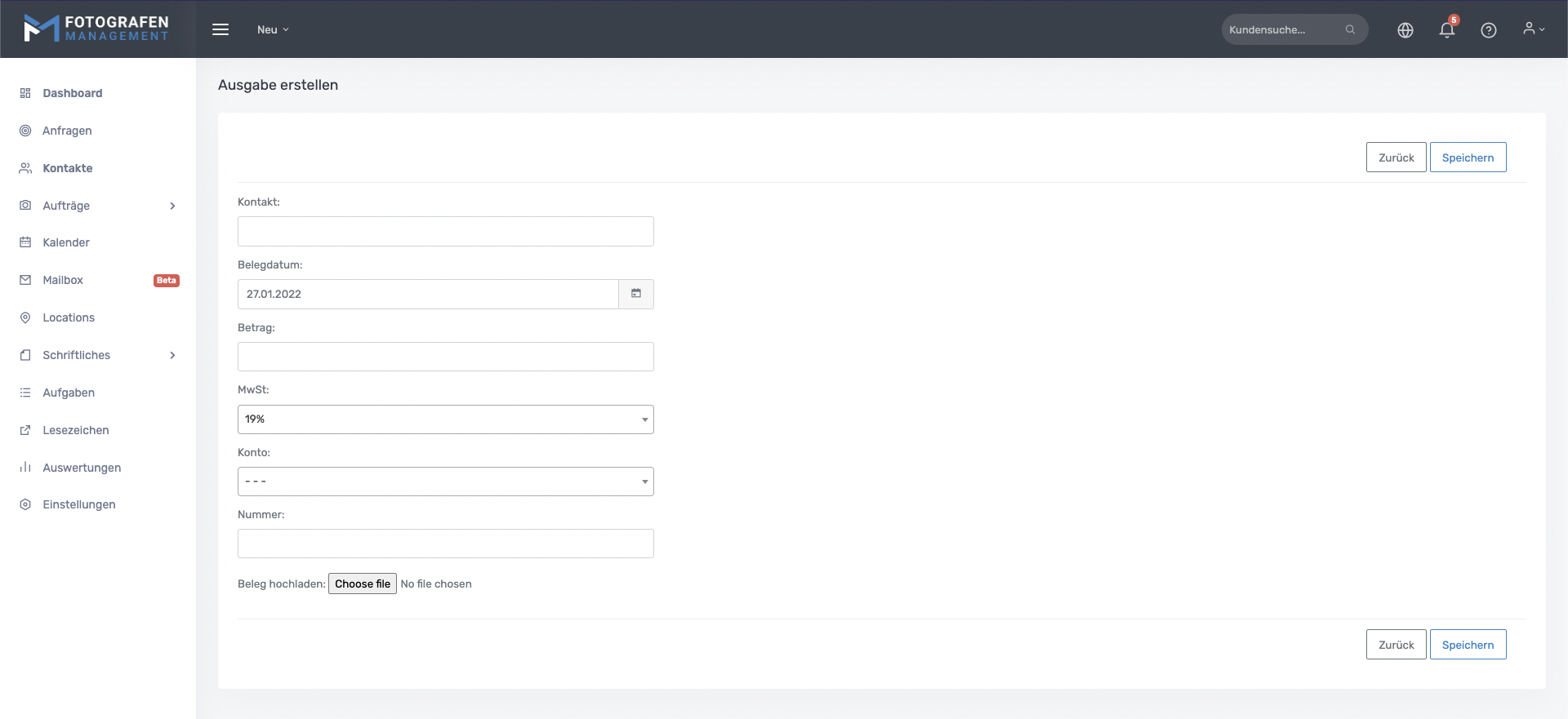Viewport: 1568px width, 719px height.
Task: Click the calendar icon beside Belegdatum
Action: [636, 294]
